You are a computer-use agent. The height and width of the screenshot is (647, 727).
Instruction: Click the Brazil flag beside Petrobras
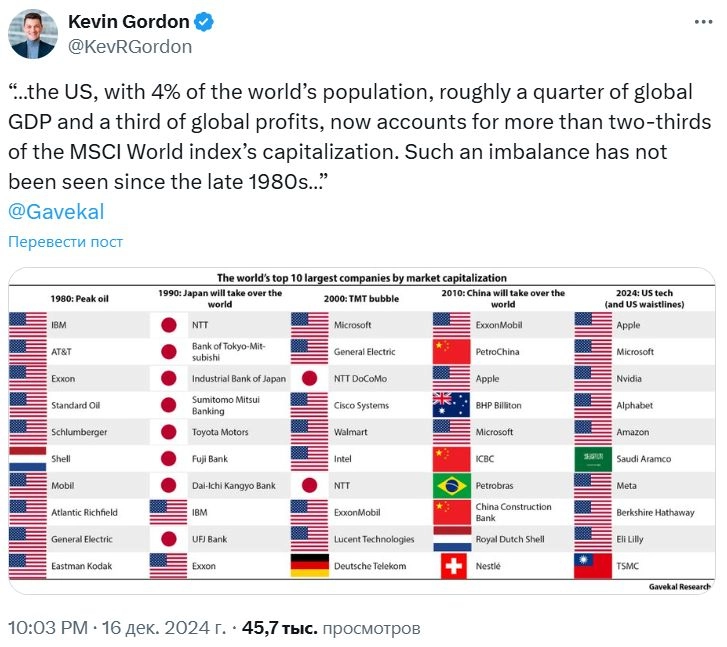pyautogui.click(x=451, y=486)
